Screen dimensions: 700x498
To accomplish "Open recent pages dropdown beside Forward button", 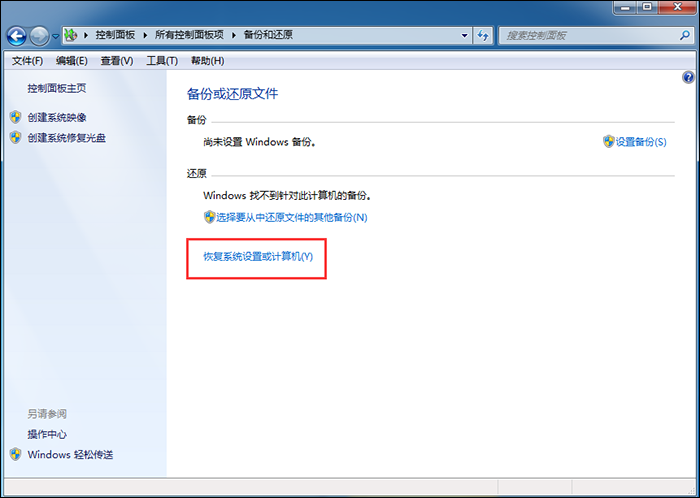I will click(x=55, y=36).
